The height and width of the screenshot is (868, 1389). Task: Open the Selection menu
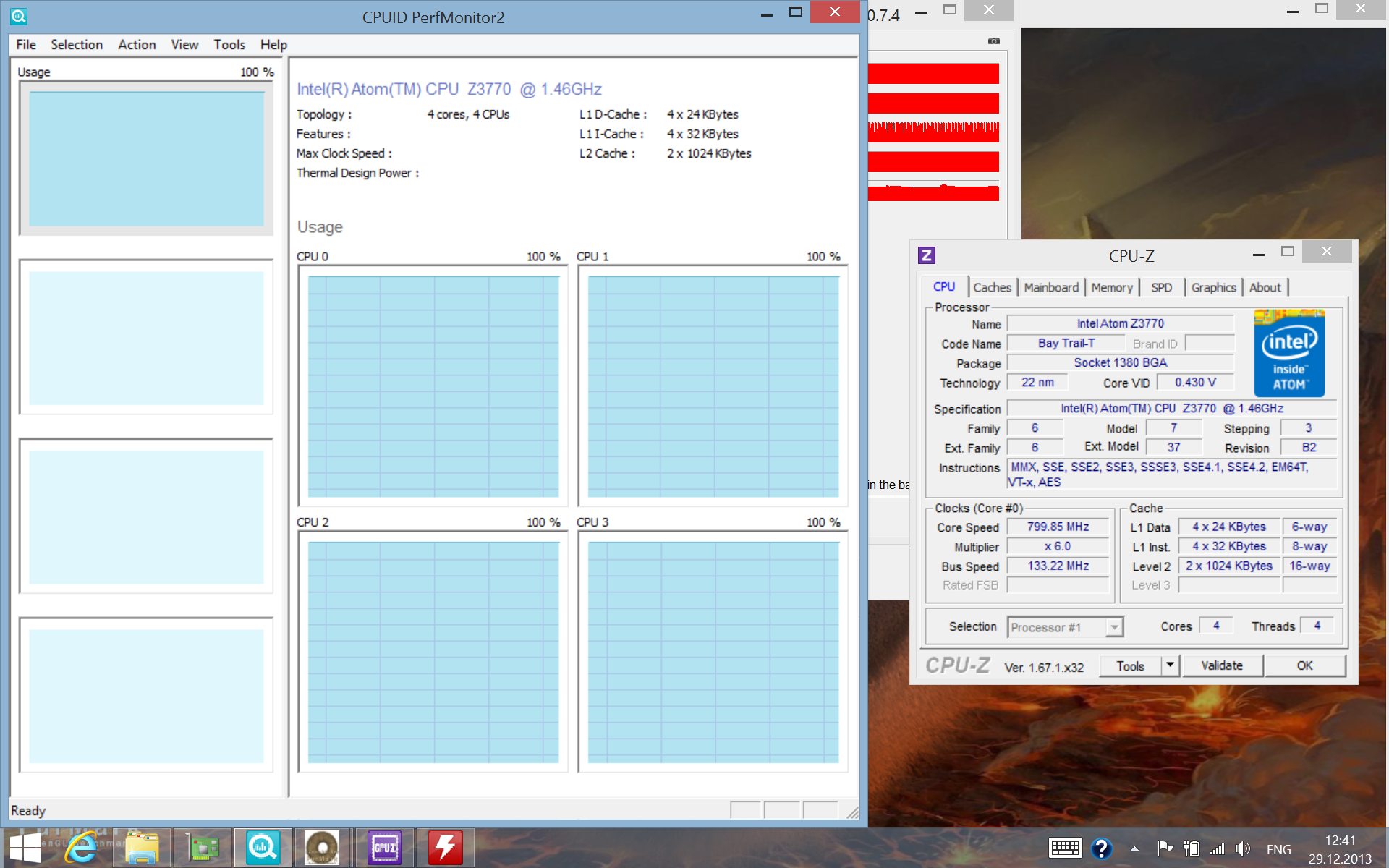click(77, 45)
